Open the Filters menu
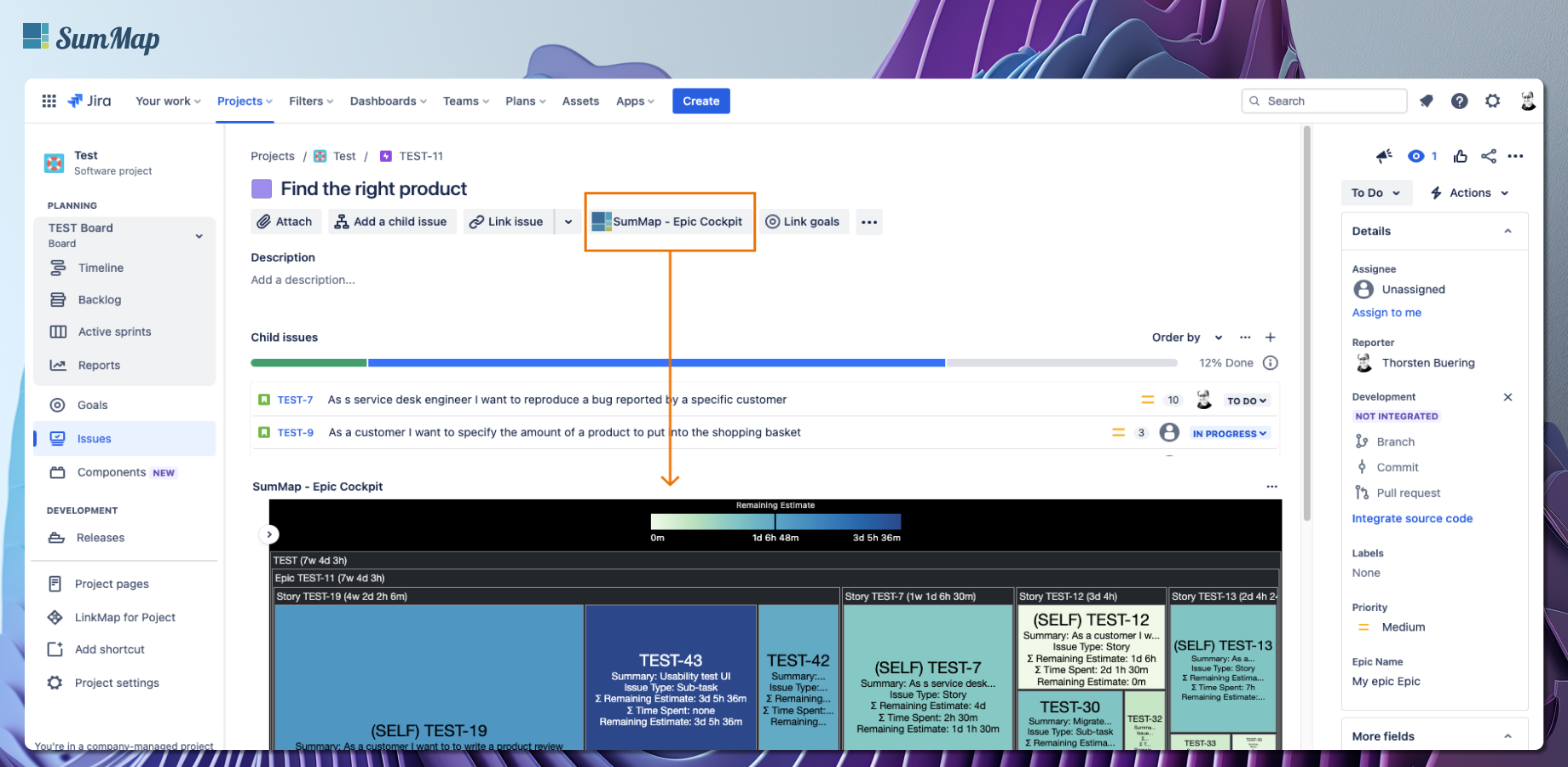1568x767 pixels. [311, 101]
